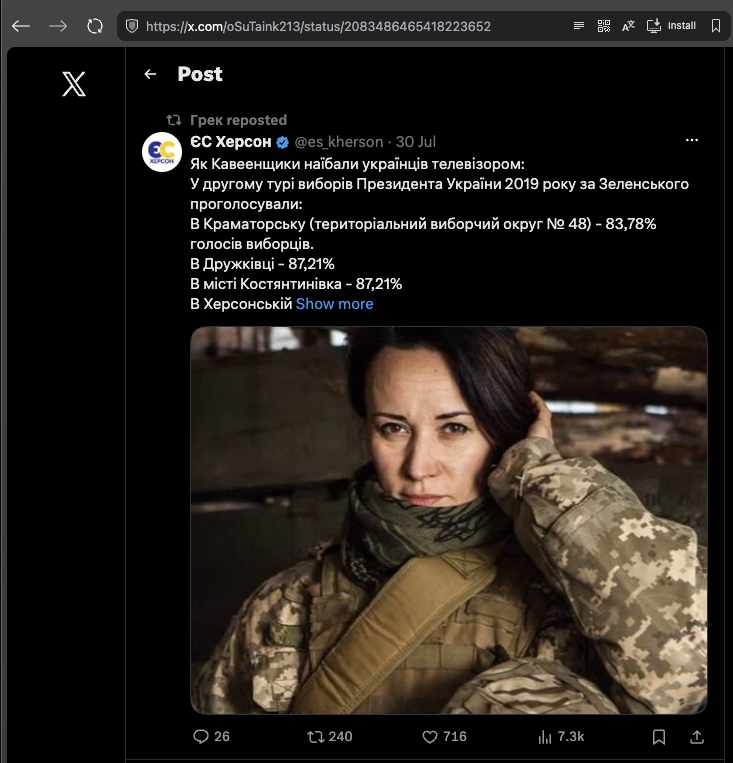Open the three-dot more options menu

coord(692,140)
